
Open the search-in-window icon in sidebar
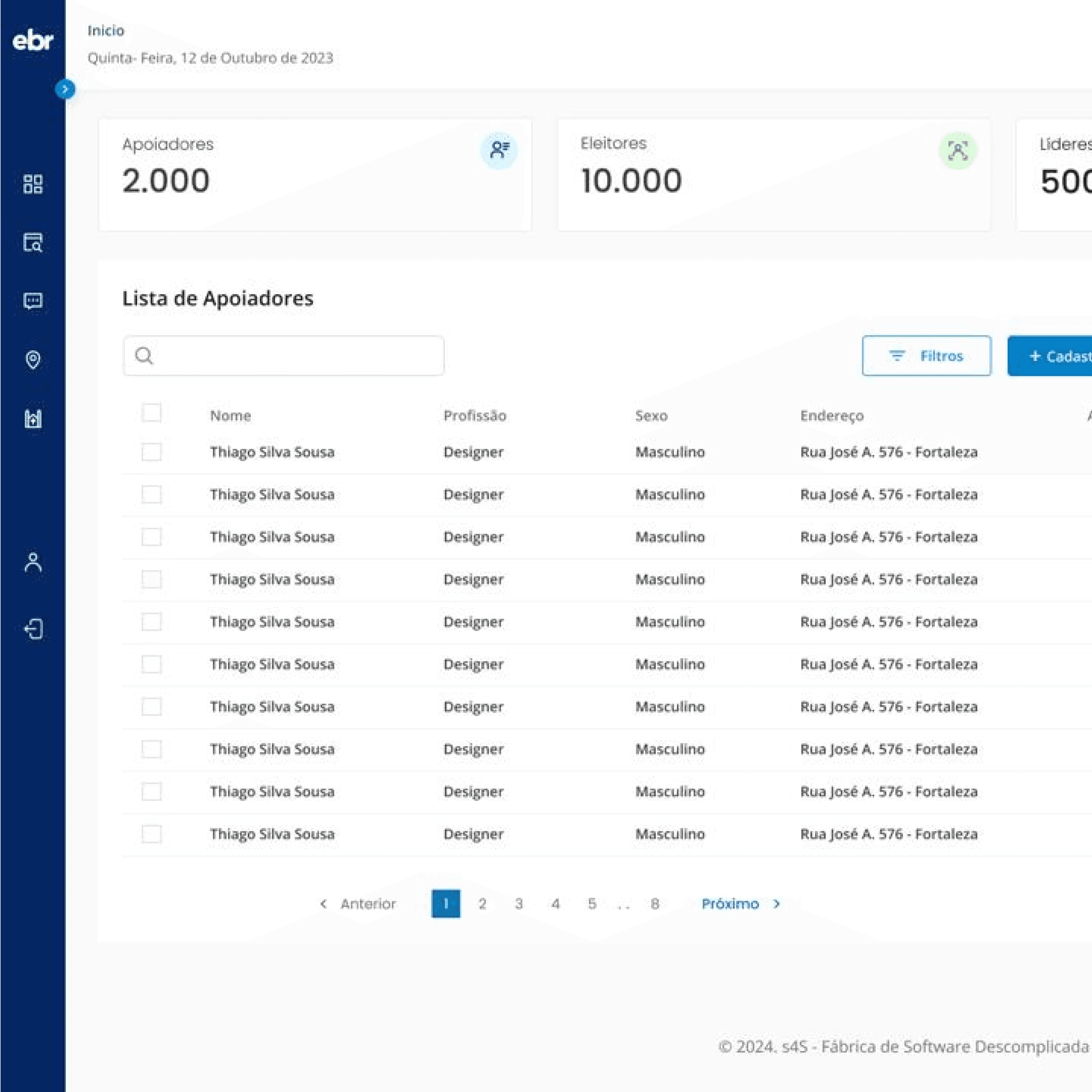pos(33,242)
